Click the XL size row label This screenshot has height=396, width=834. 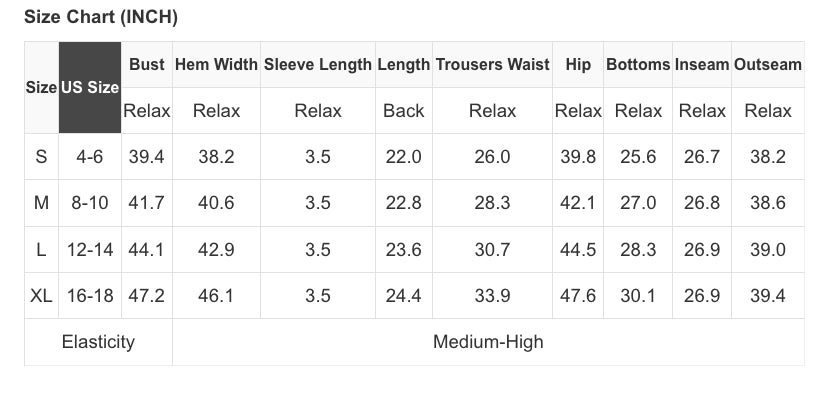click(41, 296)
